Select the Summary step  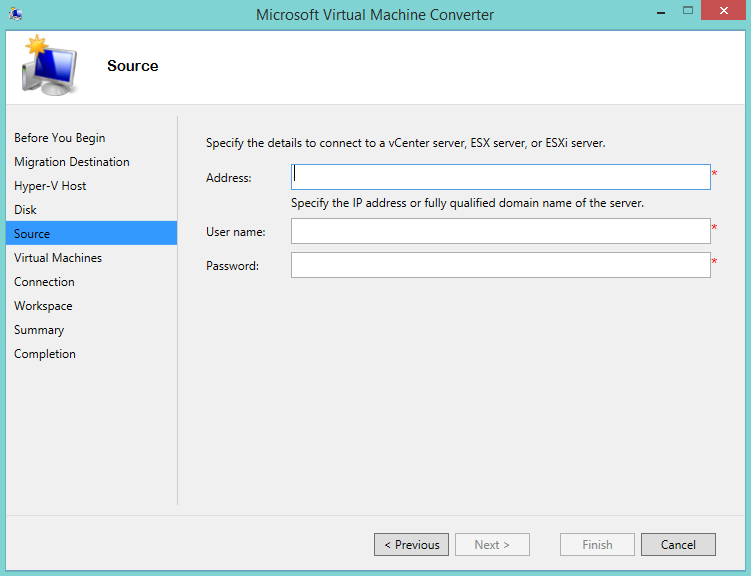click(x=39, y=330)
